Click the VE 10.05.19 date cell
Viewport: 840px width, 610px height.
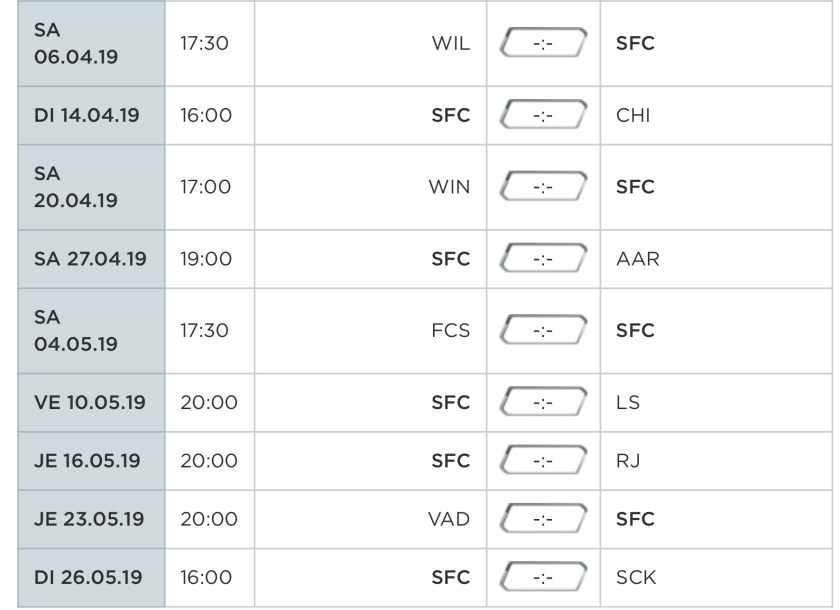(x=91, y=403)
